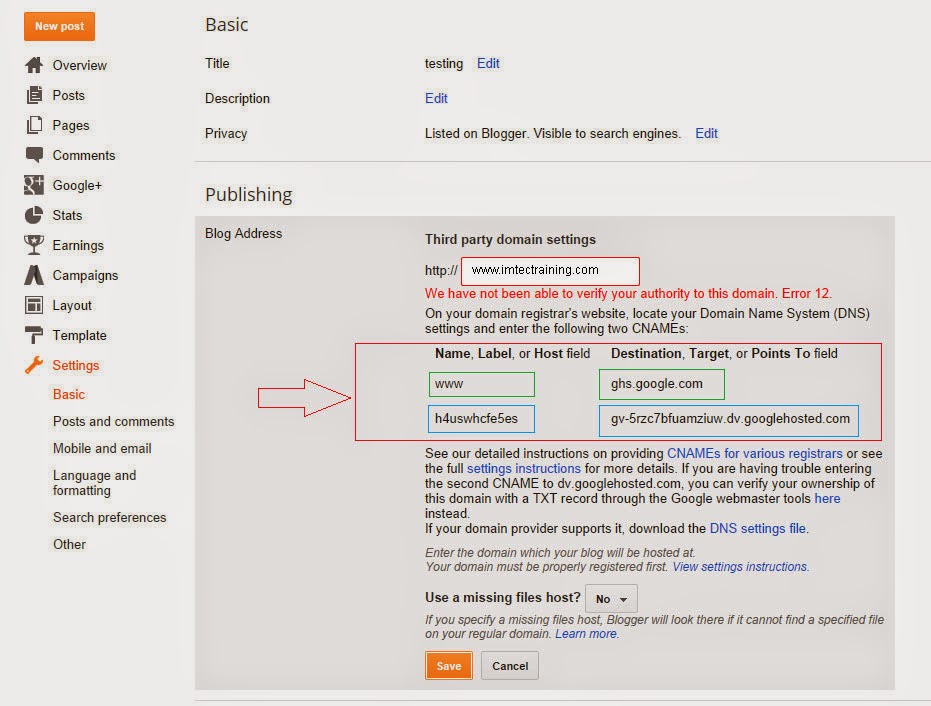This screenshot has width=931, height=706.
Task: Click the 'Publishing' section heading
Action: (248, 195)
